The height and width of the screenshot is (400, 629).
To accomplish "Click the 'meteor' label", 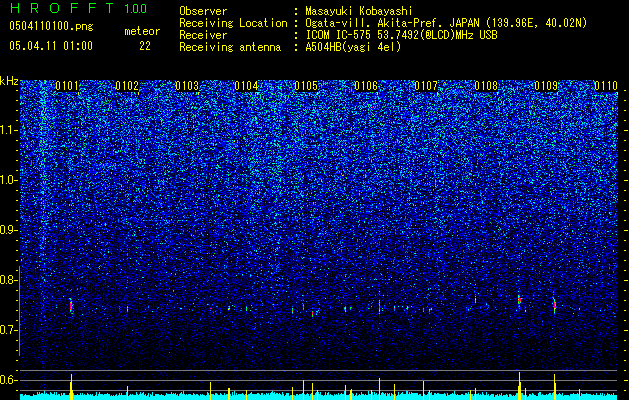I will (142, 31).
